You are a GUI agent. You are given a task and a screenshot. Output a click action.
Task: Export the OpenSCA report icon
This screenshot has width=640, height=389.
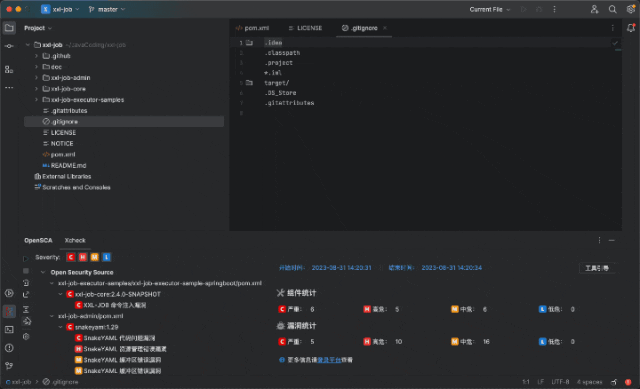click(26, 295)
